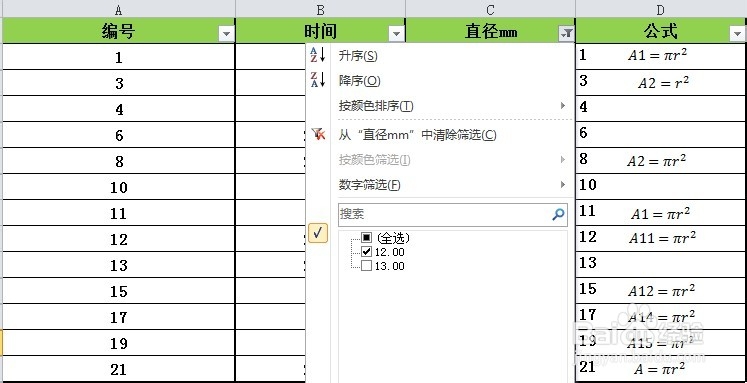Click the 公式 header cell

tap(661, 31)
